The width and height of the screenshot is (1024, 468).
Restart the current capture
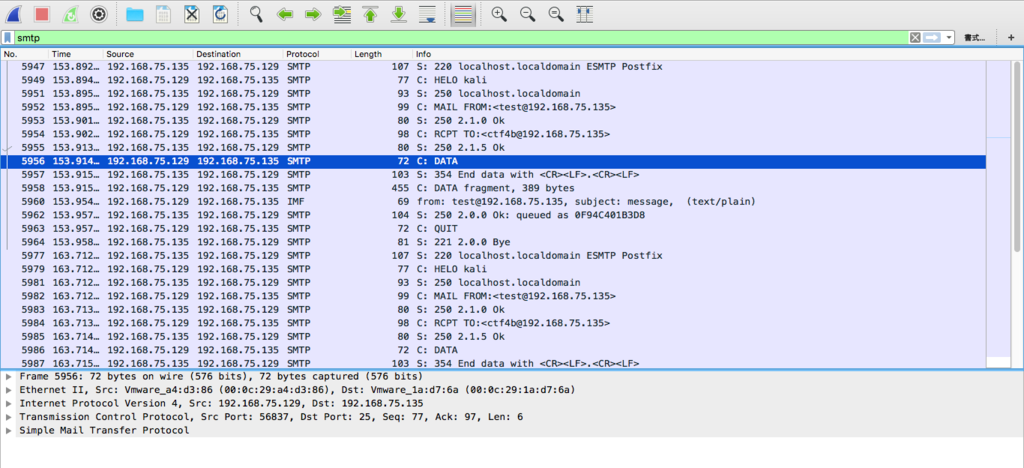coord(71,14)
